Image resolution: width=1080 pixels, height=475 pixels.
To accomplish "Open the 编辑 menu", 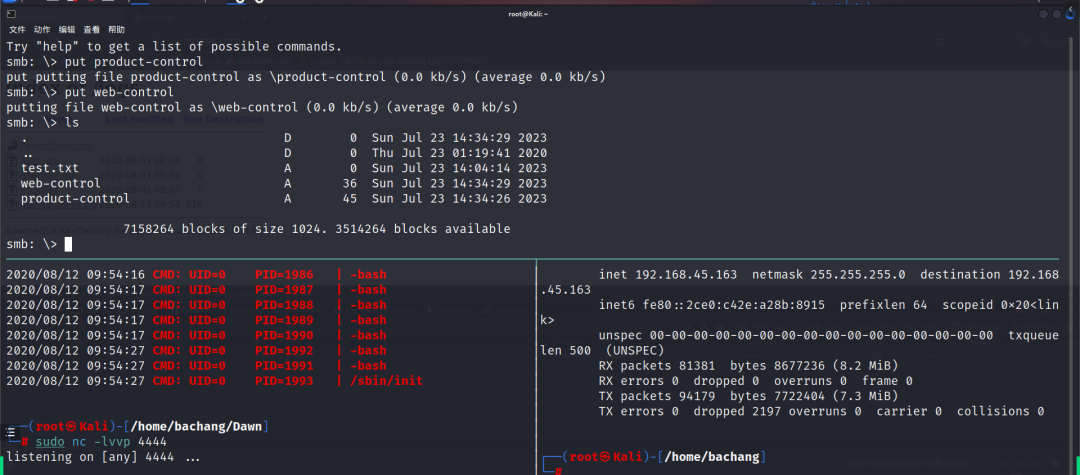I will [x=67, y=30].
